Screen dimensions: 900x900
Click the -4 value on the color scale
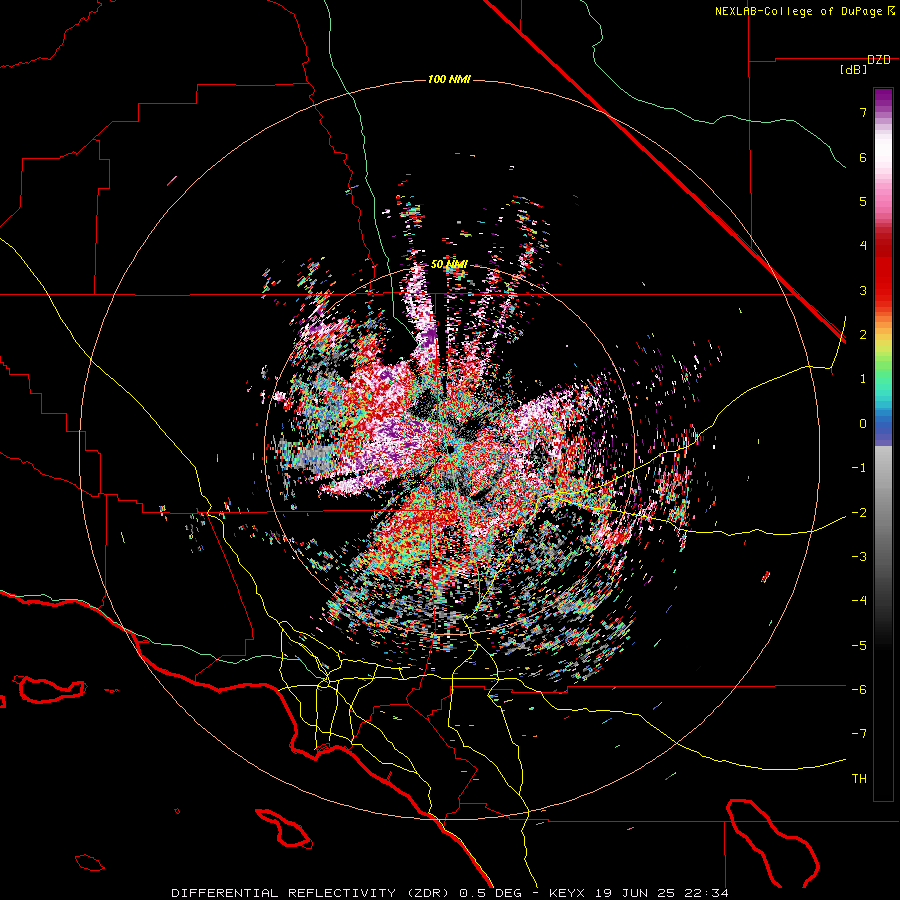click(859, 601)
